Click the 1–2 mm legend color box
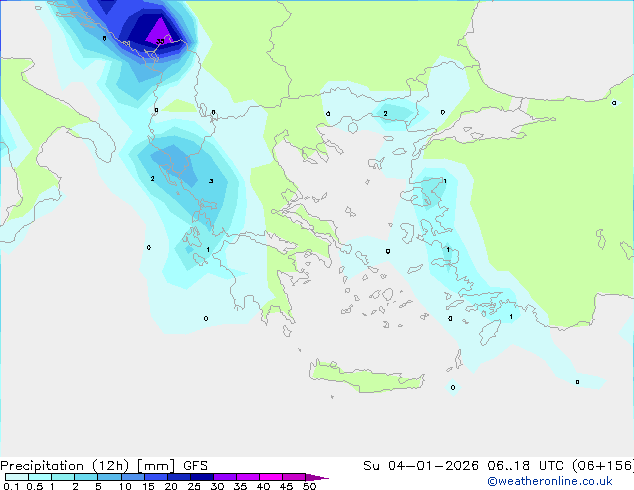 pyautogui.click(x=63, y=477)
